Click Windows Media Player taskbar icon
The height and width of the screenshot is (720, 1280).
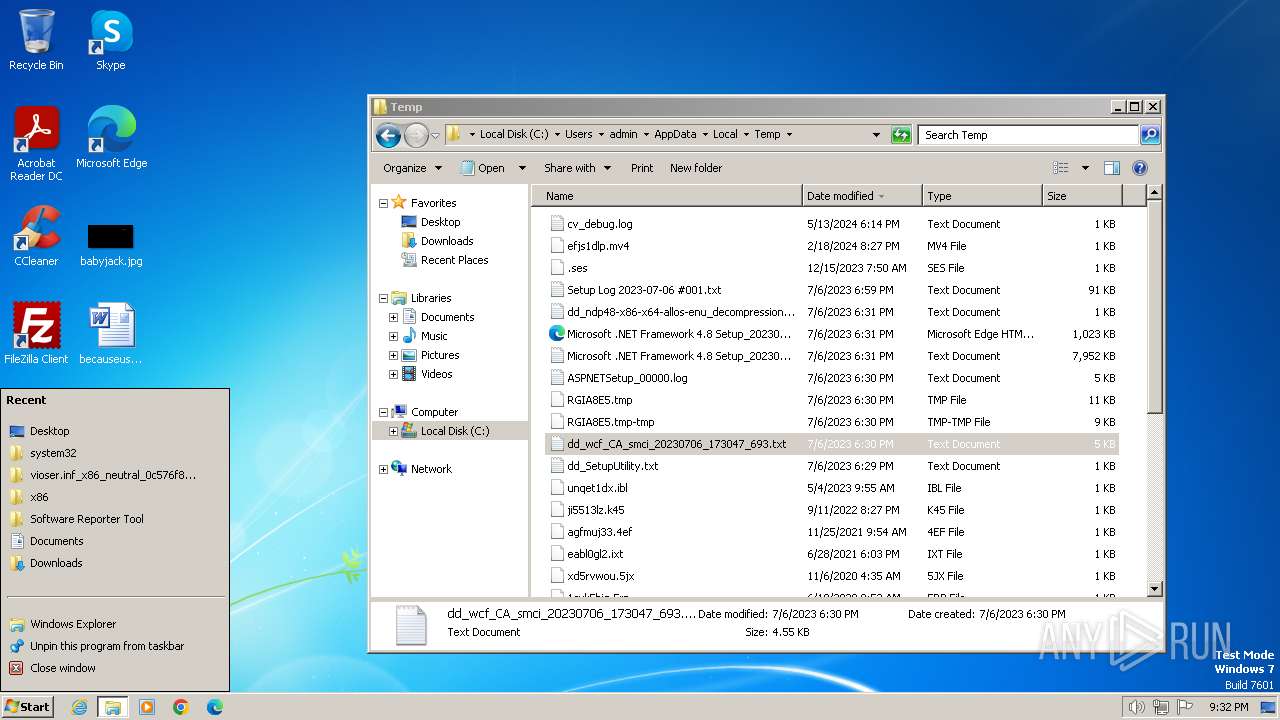pyautogui.click(x=147, y=707)
